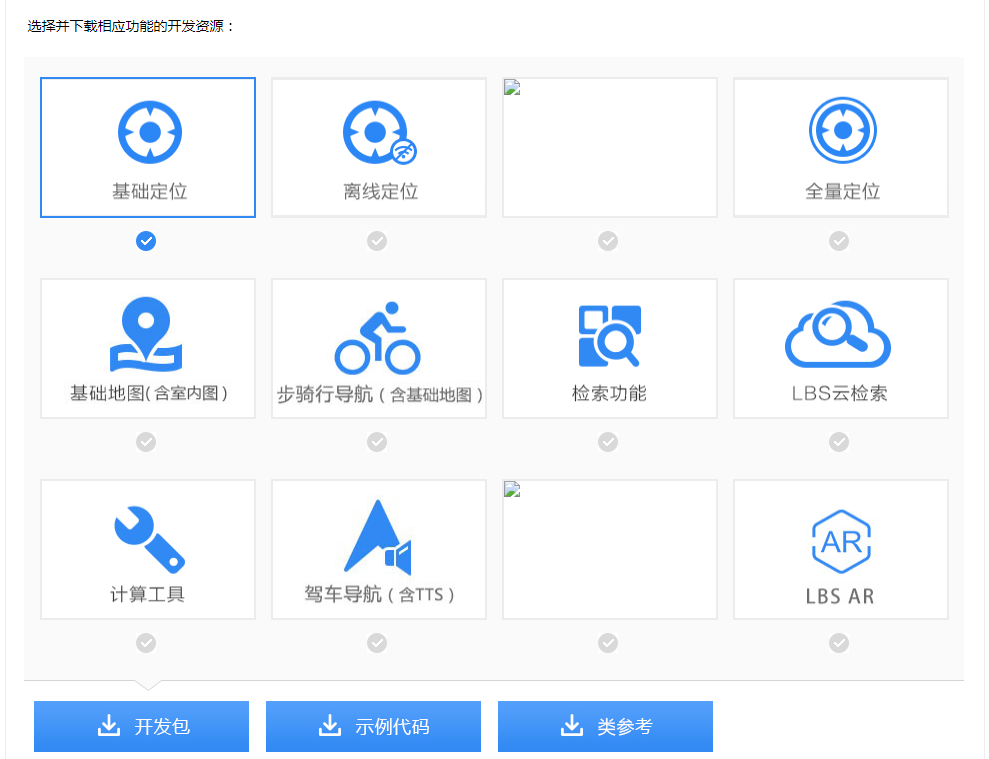Download the 开发包 development package
The width and height of the screenshot is (989, 759).
point(141,726)
